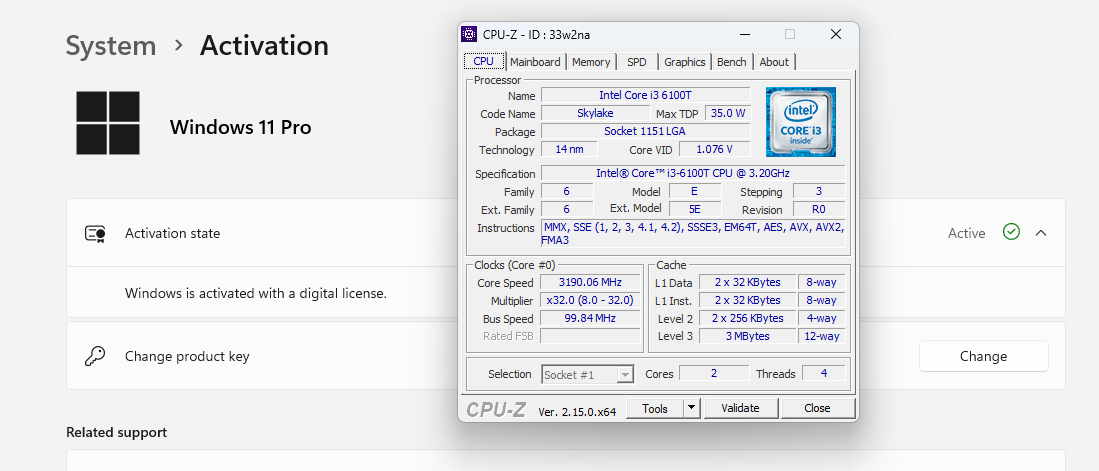Image resolution: width=1099 pixels, height=471 pixels.
Task: Open the Socket #1 selection dropdown
Action: click(x=588, y=374)
